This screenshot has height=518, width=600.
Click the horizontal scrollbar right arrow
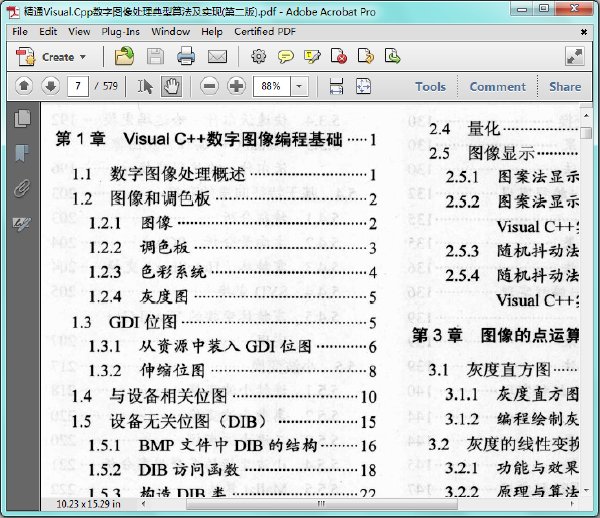[572, 504]
